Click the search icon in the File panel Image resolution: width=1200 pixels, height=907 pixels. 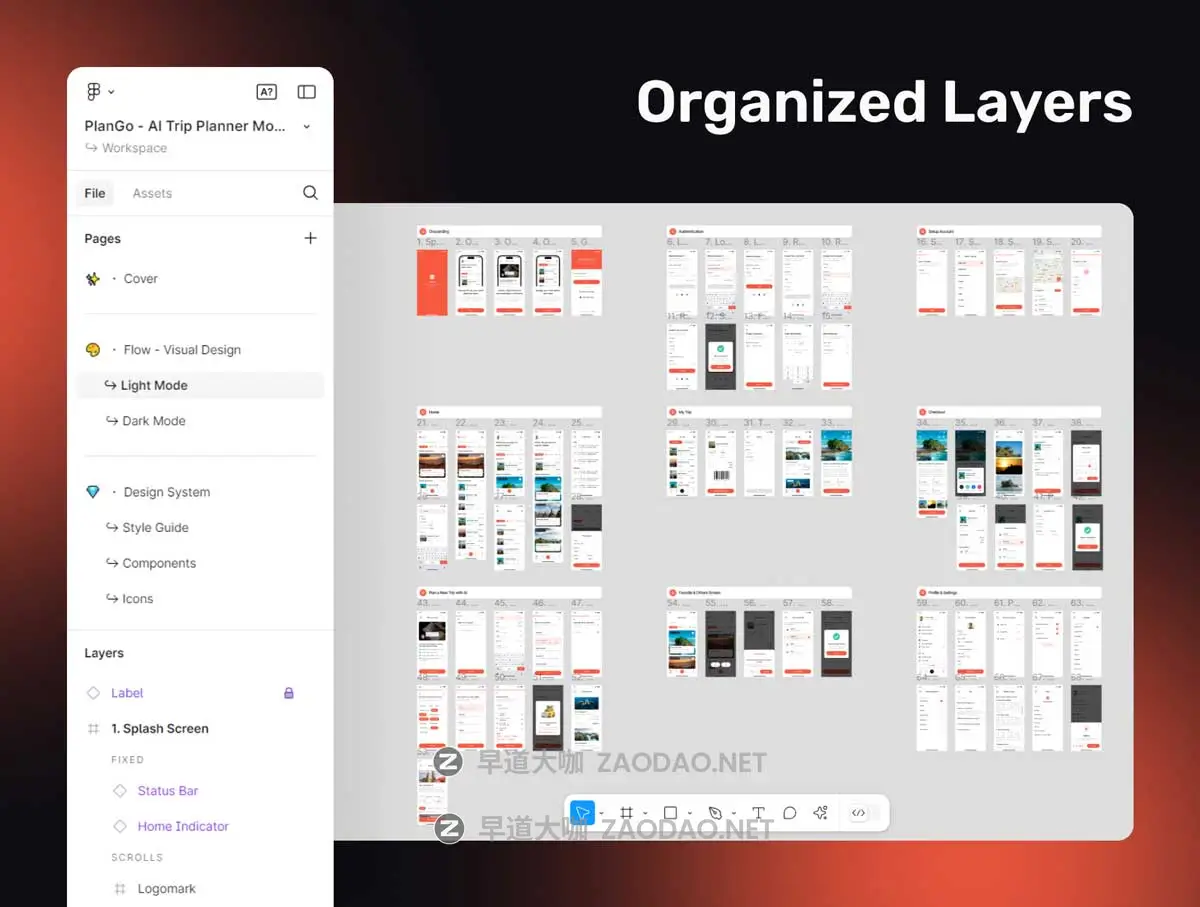[x=310, y=193]
